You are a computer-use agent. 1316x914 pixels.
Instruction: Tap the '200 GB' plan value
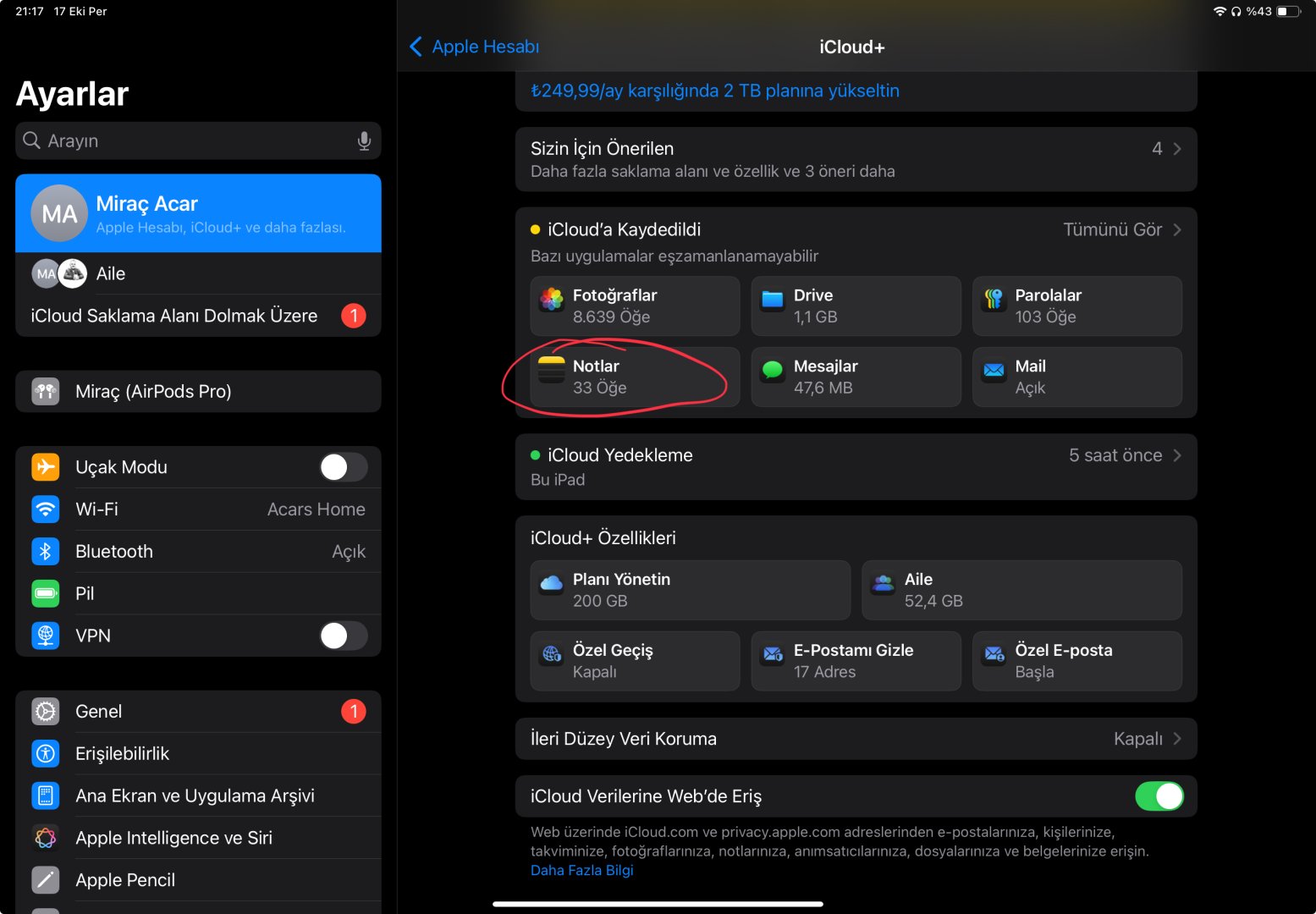coord(600,601)
